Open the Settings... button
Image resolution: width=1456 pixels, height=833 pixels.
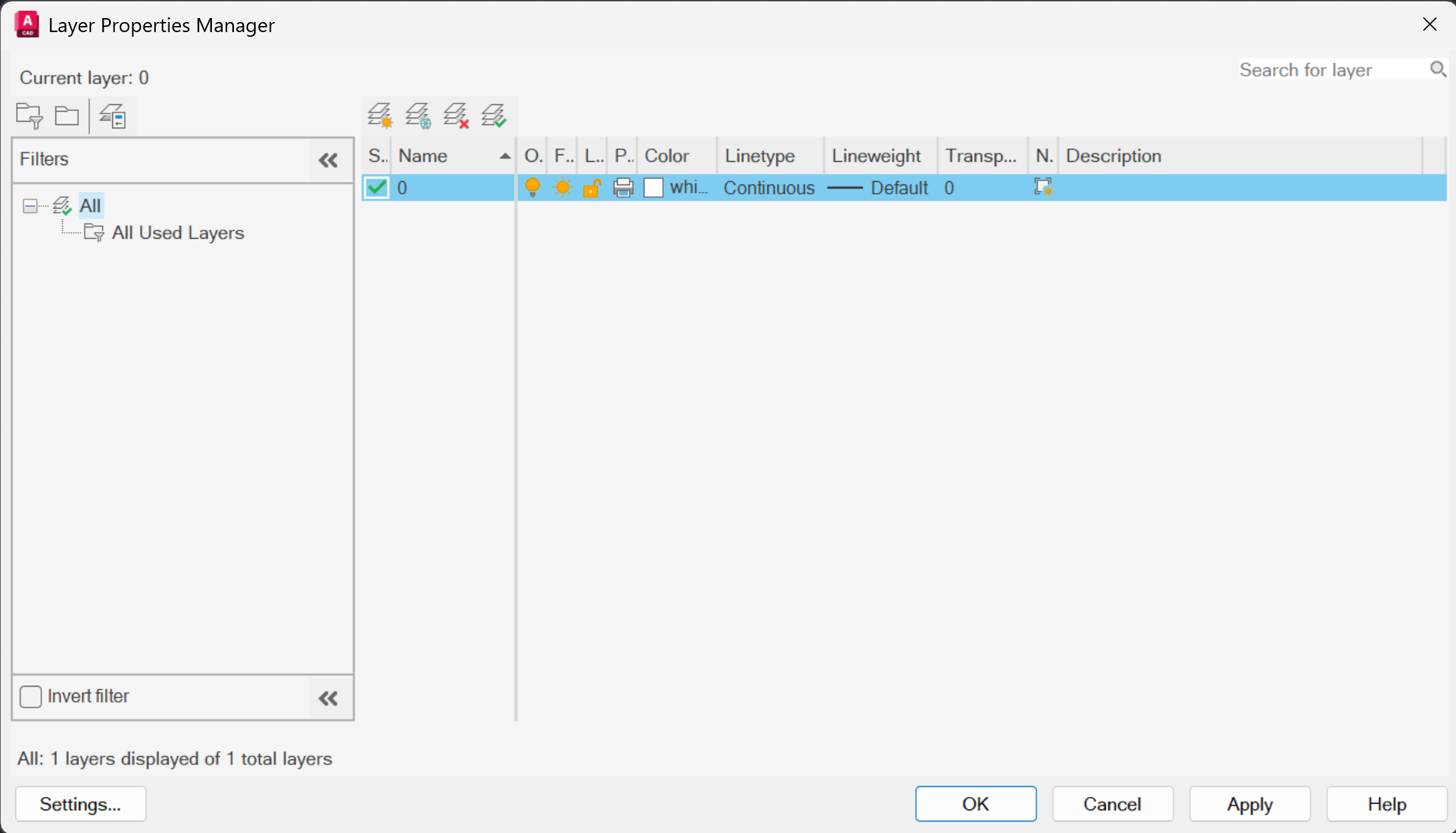point(80,804)
